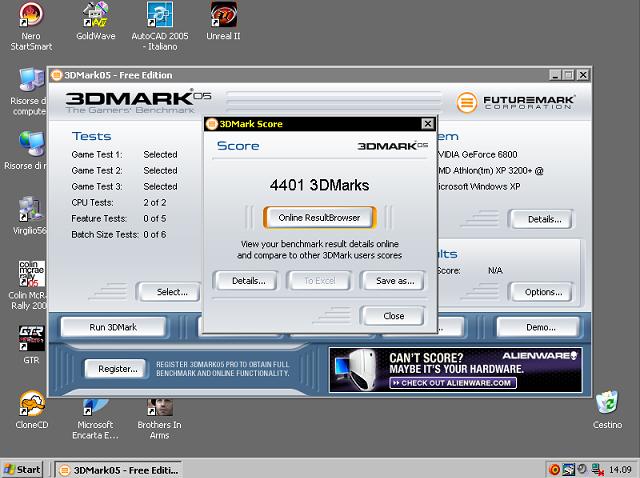This screenshot has width=640, height=478.
Task: Launch Brothers In Arms shortcut
Action: pyautogui.click(x=160, y=418)
